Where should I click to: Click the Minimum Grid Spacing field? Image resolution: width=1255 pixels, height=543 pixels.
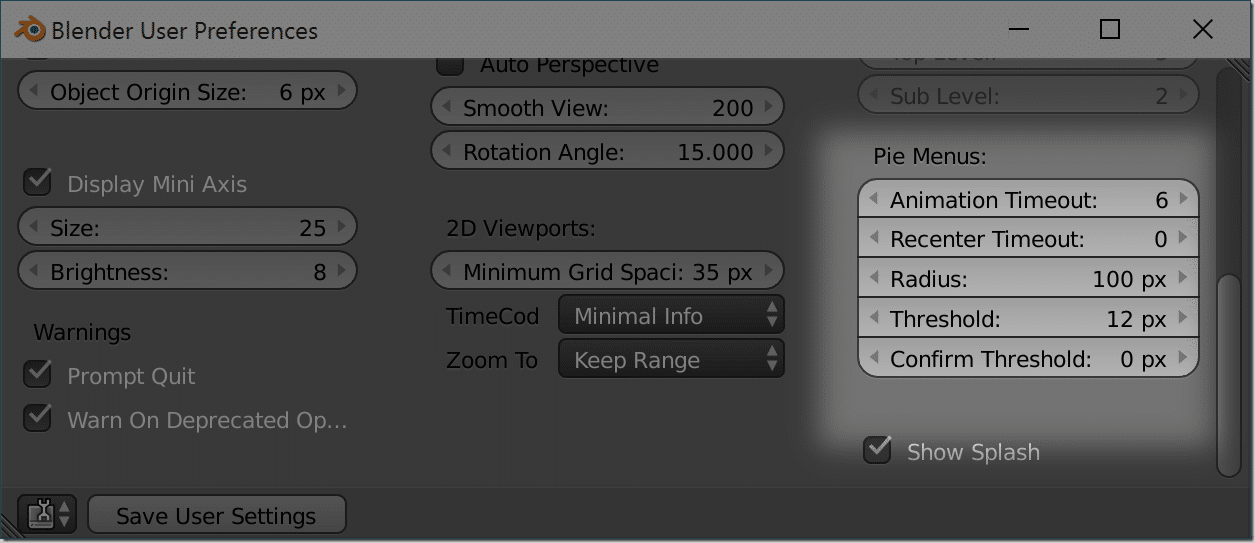607,271
